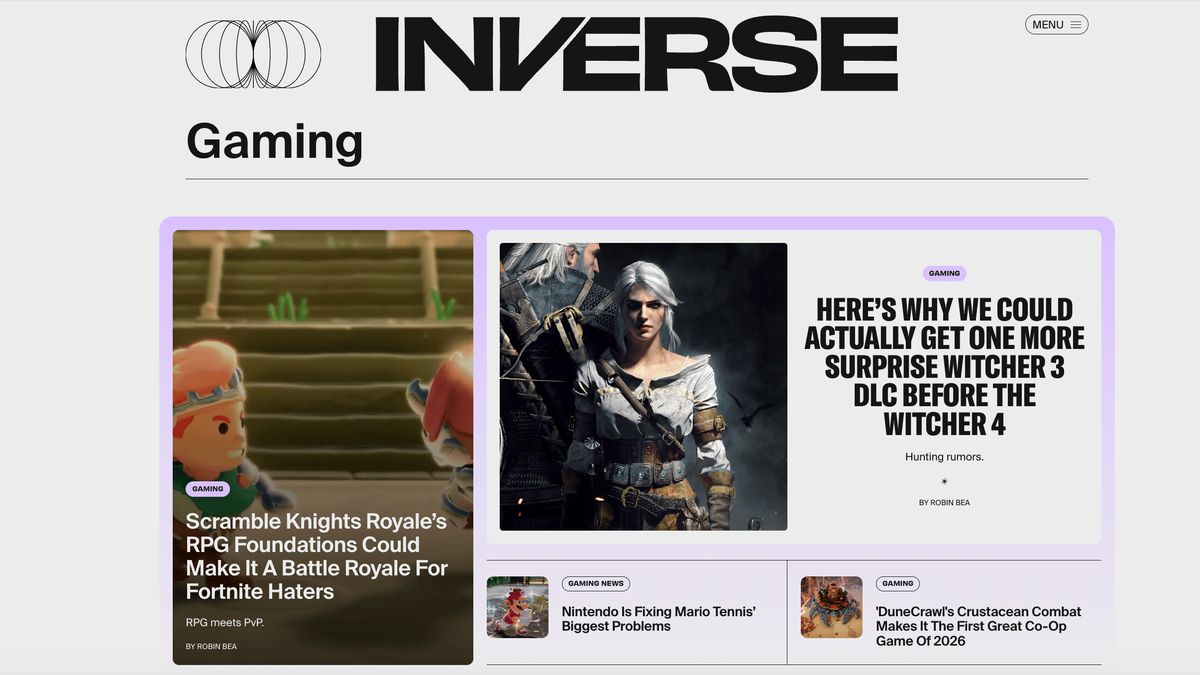Click the INVERSE wordmark logo

(x=636, y=53)
